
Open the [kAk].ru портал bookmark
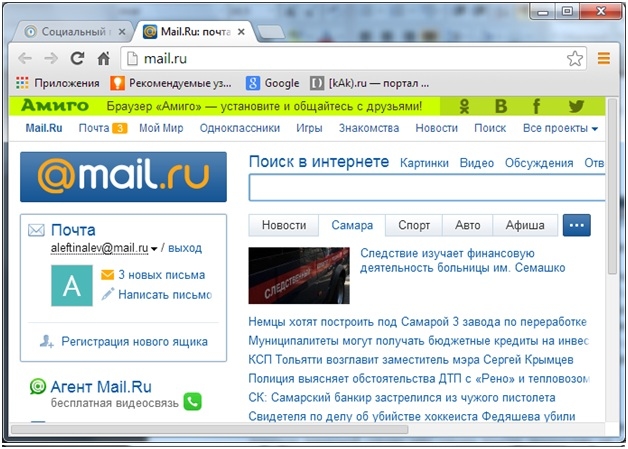tap(370, 83)
